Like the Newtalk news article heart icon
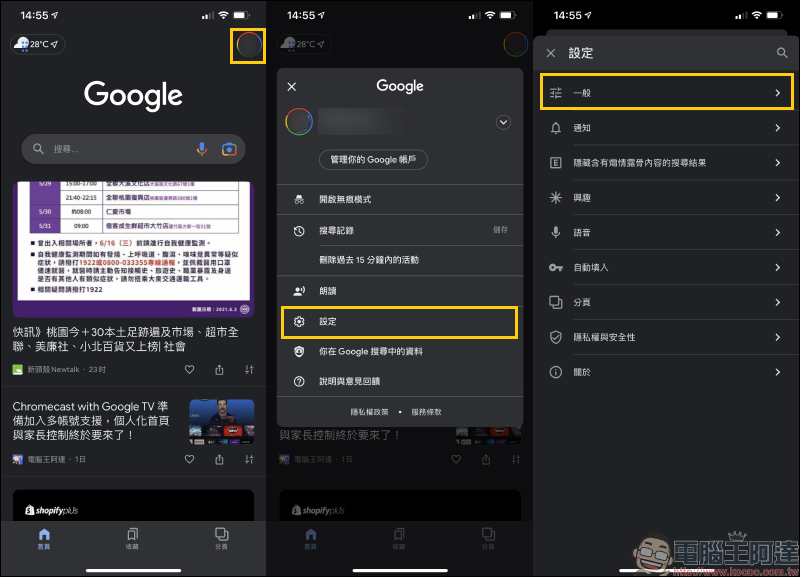The width and height of the screenshot is (800, 577). (189, 369)
